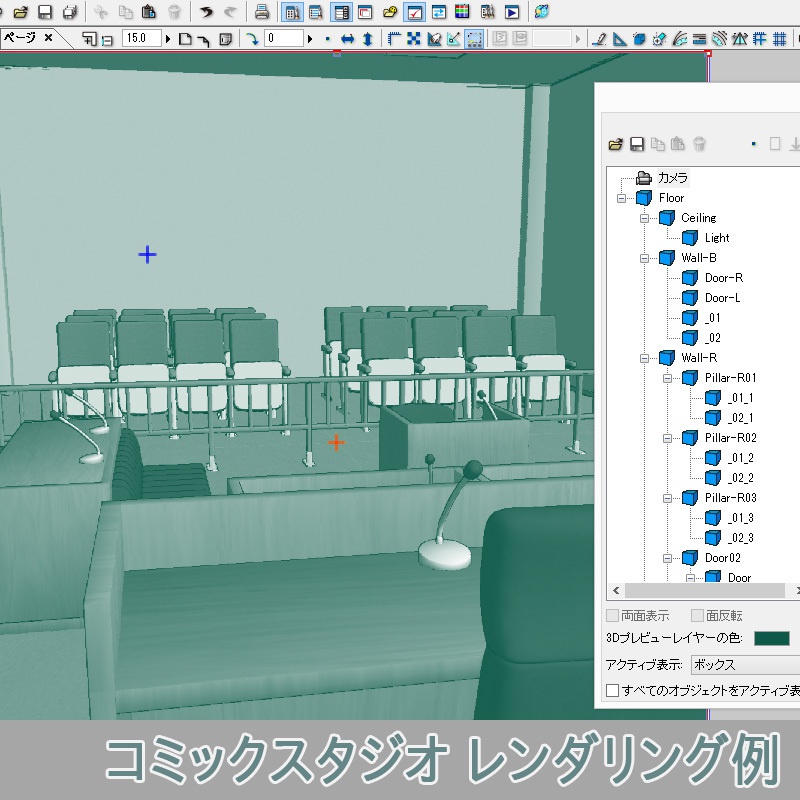Viewport: 800px width, 800px height.
Task: Enable the 両面表示 checkbox
Action: (x=611, y=616)
